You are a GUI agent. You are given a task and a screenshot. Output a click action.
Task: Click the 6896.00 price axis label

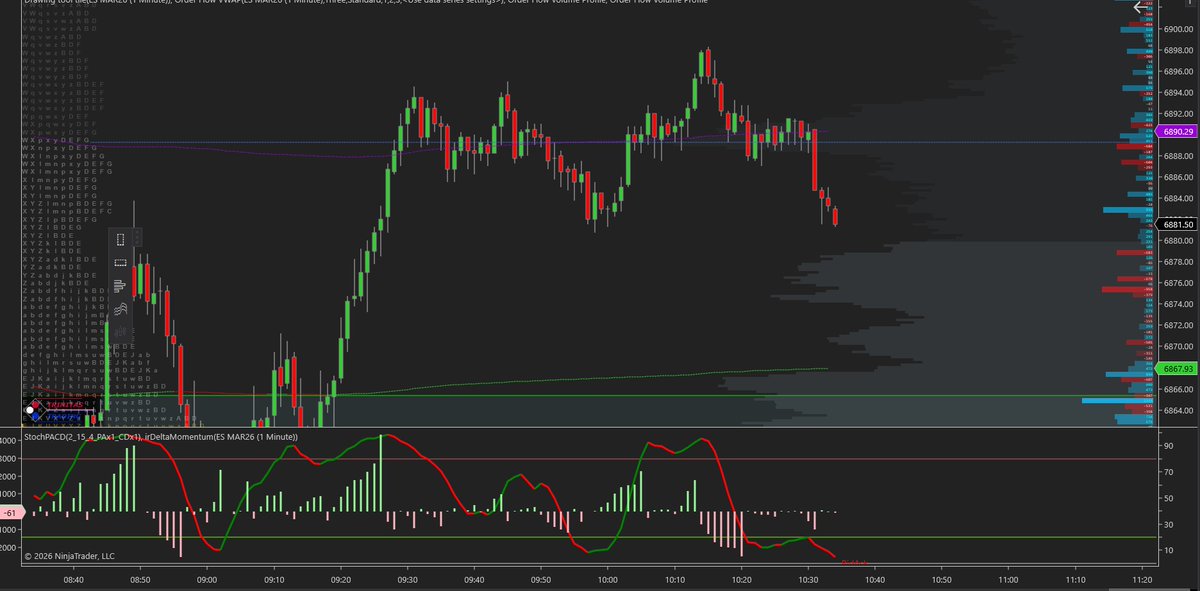click(x=1178, y=72)
